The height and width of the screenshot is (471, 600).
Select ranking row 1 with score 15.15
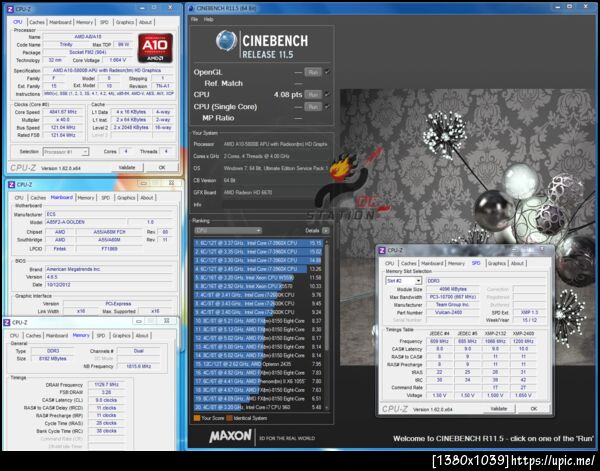pyautogui.click(x=259, y=243)
